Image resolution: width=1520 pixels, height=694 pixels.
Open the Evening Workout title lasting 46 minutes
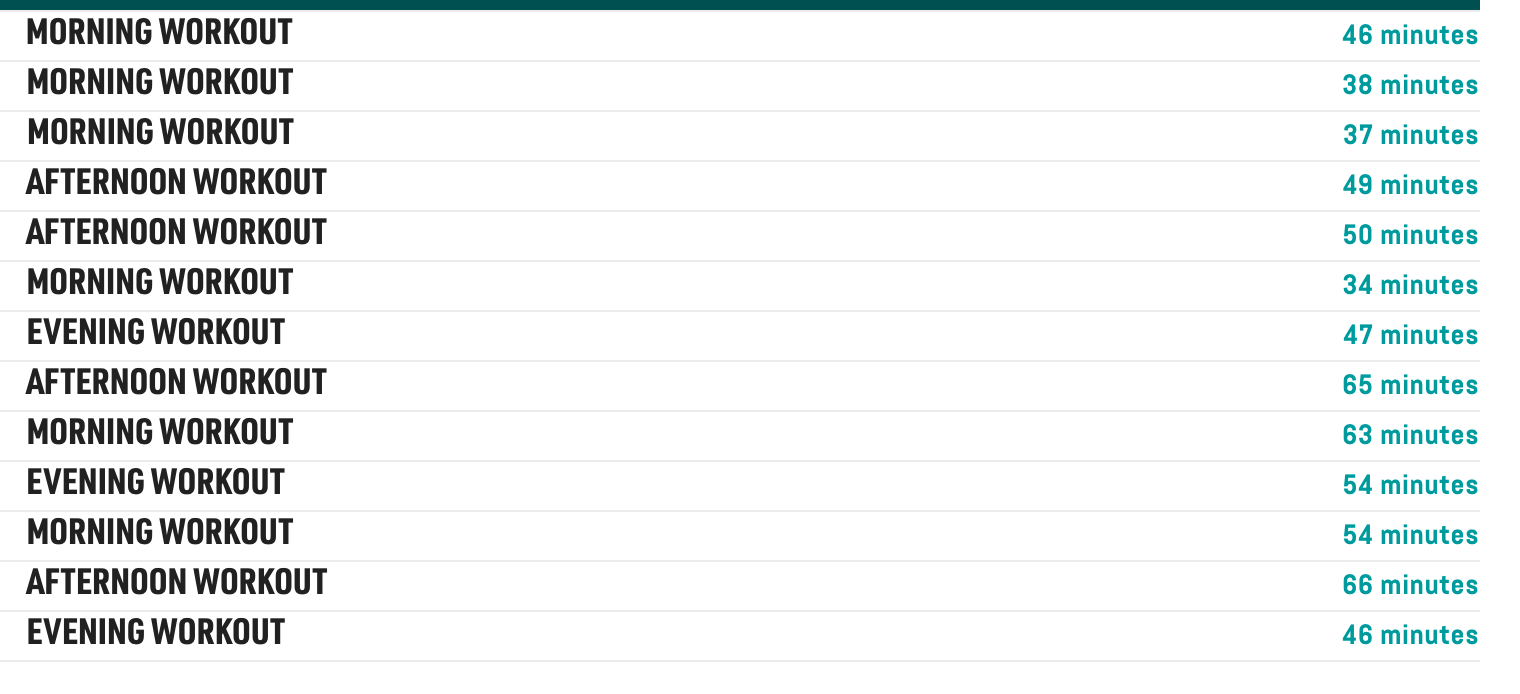pos(156,633)
